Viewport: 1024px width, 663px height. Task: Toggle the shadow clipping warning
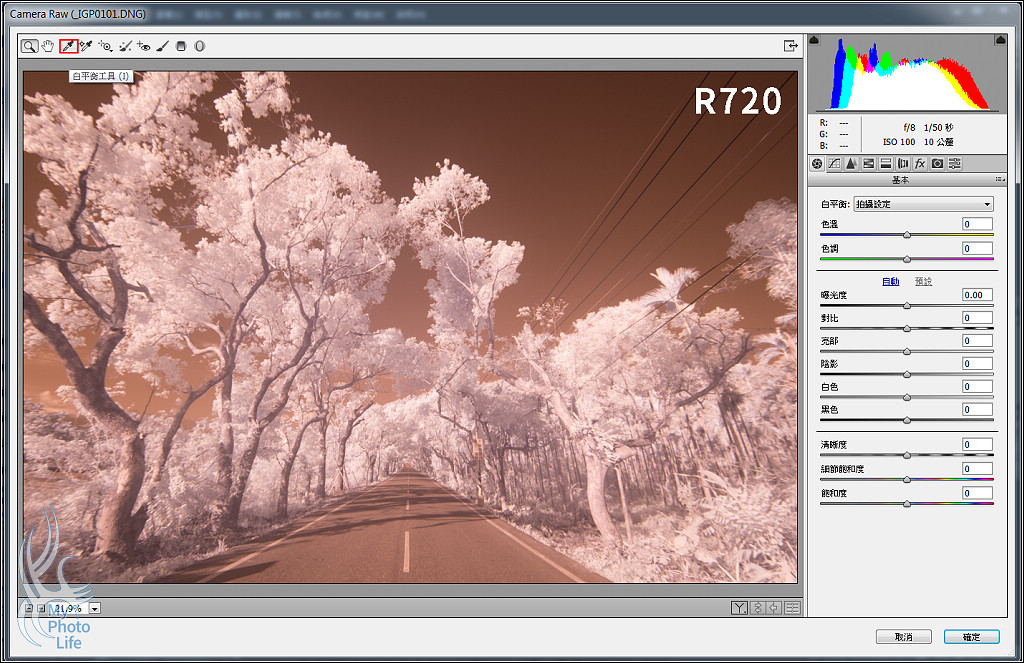click(814, 40)
